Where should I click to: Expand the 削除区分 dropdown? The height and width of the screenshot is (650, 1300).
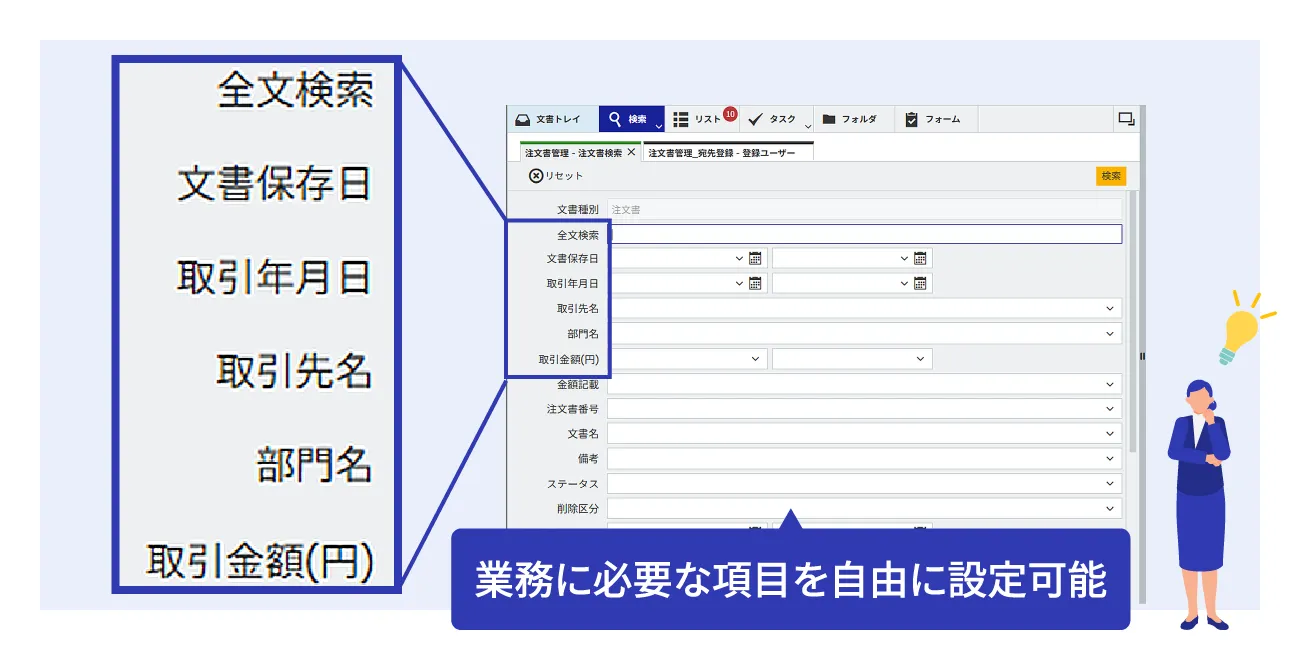1110,508
